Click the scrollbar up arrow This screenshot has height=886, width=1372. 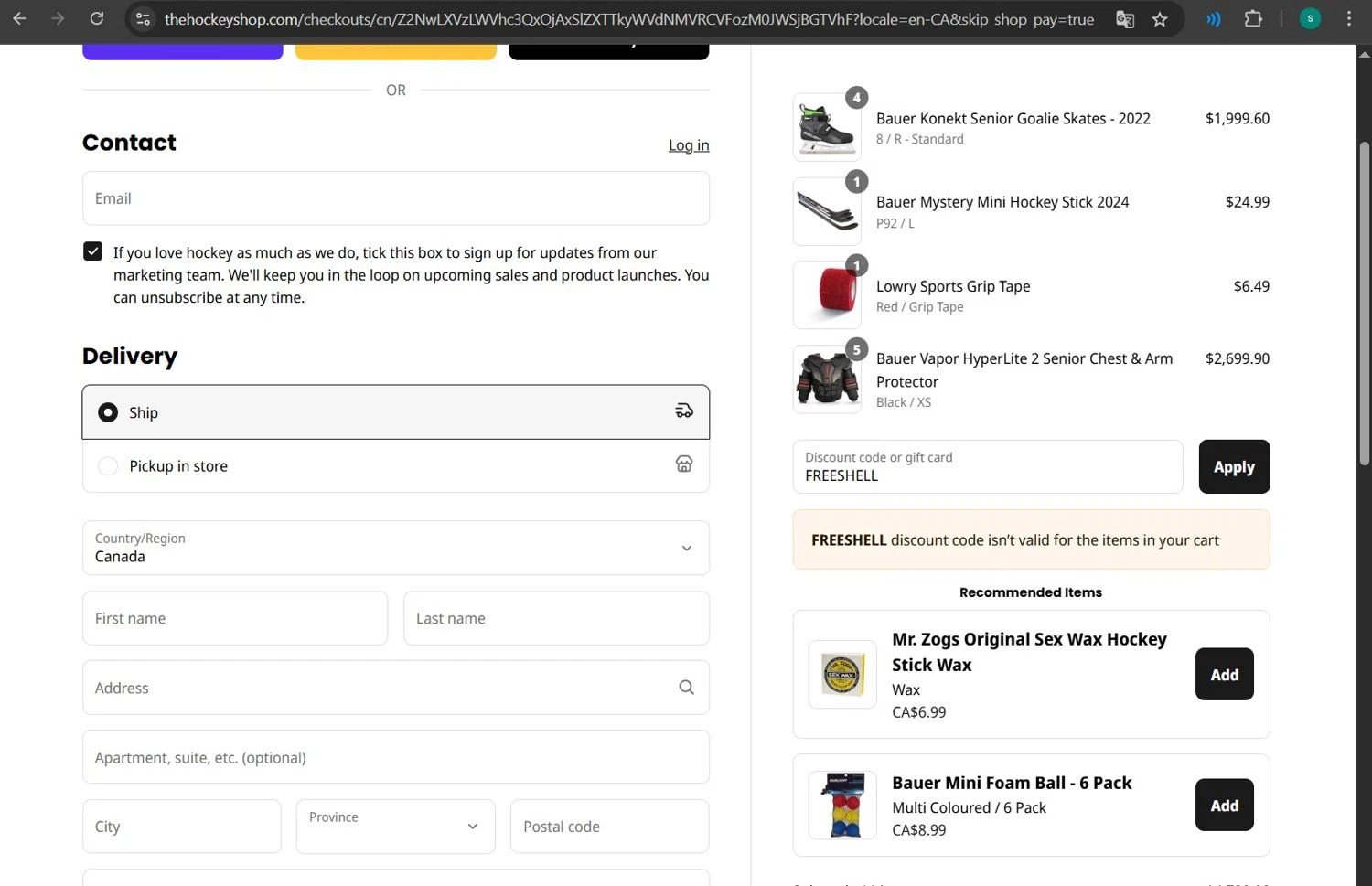click(1364, 54)
